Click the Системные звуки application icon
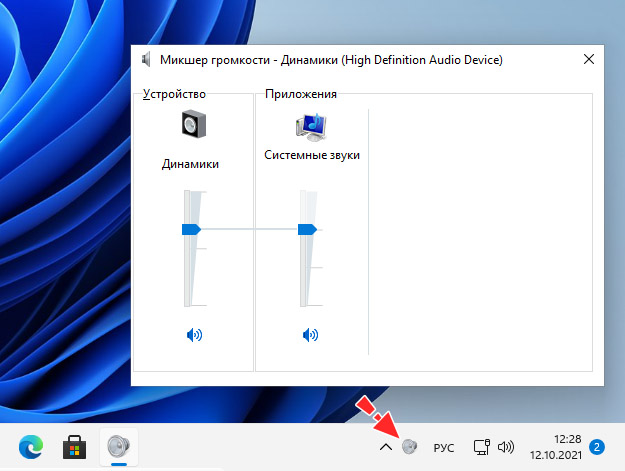The height and width of the screenshot is (471, 625). click(x=311, y=127)
